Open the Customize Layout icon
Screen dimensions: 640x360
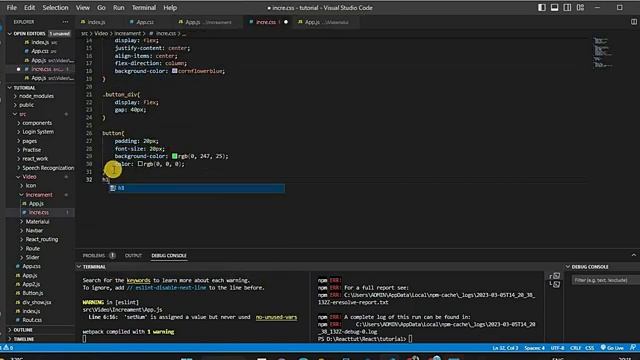[580, 7]
